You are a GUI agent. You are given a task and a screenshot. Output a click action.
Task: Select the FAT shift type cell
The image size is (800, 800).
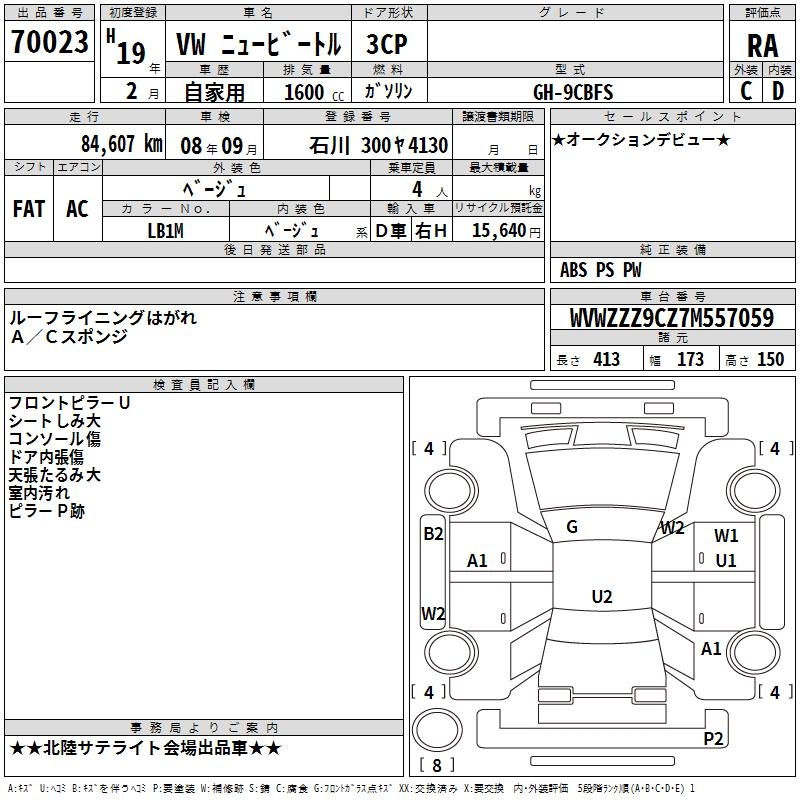point(29,209)
